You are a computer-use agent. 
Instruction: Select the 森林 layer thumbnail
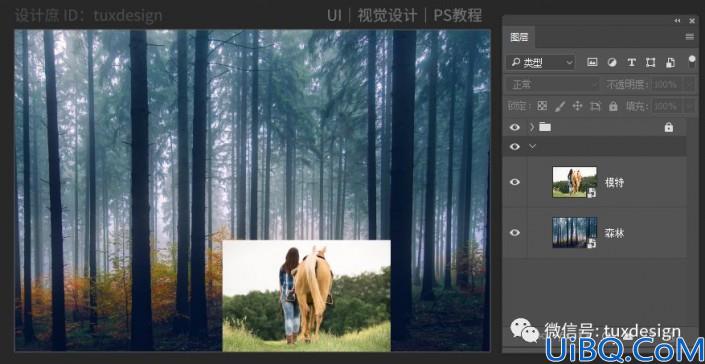pos(574,232)
